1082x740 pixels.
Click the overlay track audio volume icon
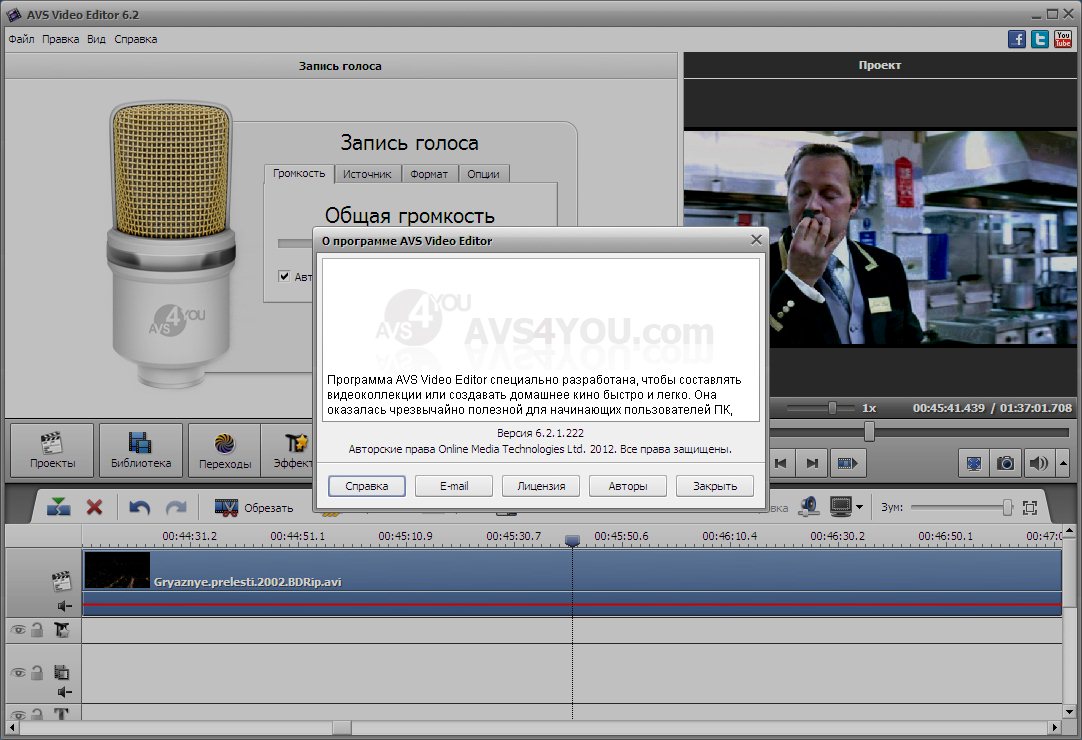(64, 692)
